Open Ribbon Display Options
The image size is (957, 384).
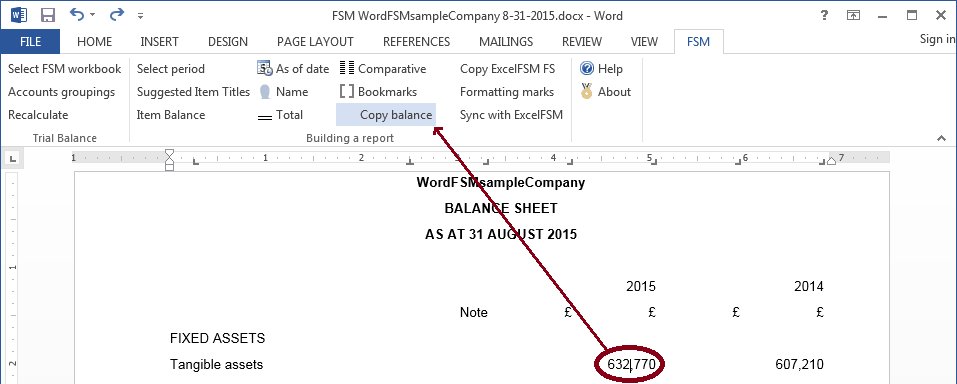(x=853, y=15)
